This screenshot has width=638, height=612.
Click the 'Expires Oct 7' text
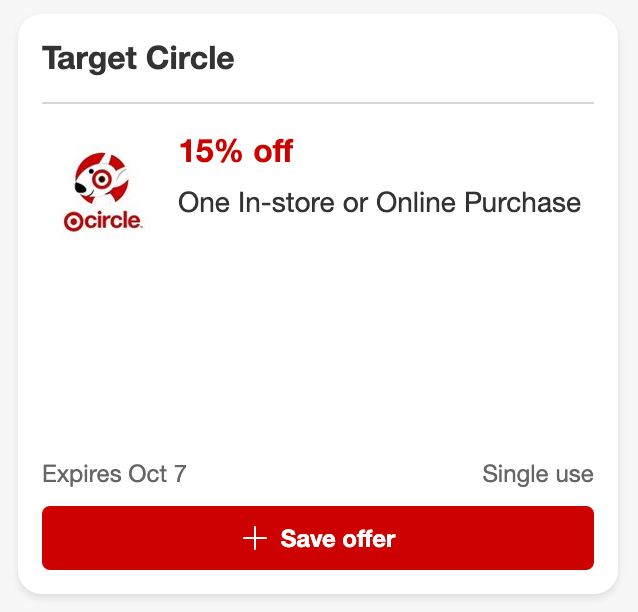coord(114,473)
